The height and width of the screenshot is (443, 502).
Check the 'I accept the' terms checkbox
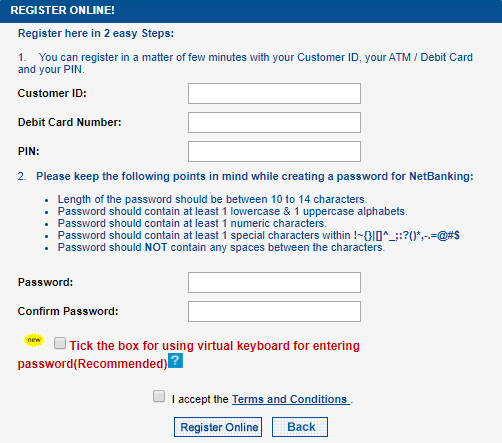159,396
